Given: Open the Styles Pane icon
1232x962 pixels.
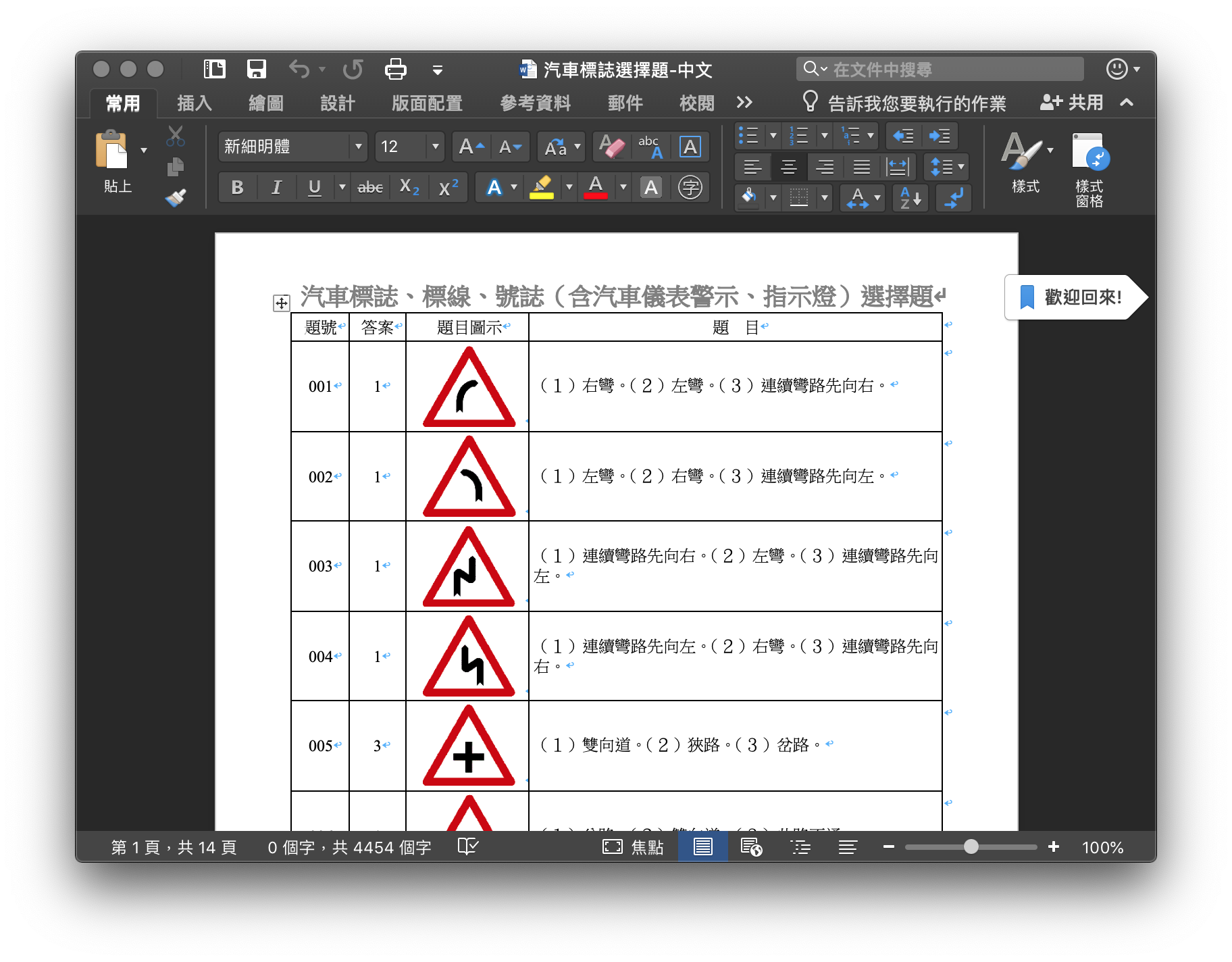Looking at the screenshot, I should point(1089,169).
